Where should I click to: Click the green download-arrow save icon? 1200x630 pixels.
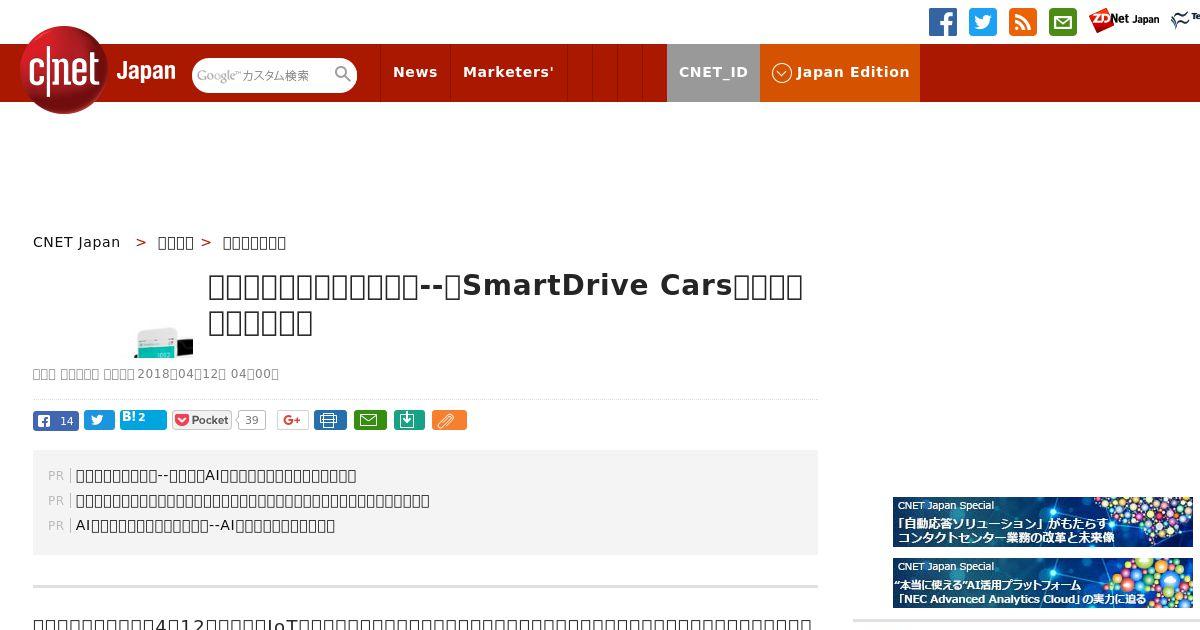[409, 420]
